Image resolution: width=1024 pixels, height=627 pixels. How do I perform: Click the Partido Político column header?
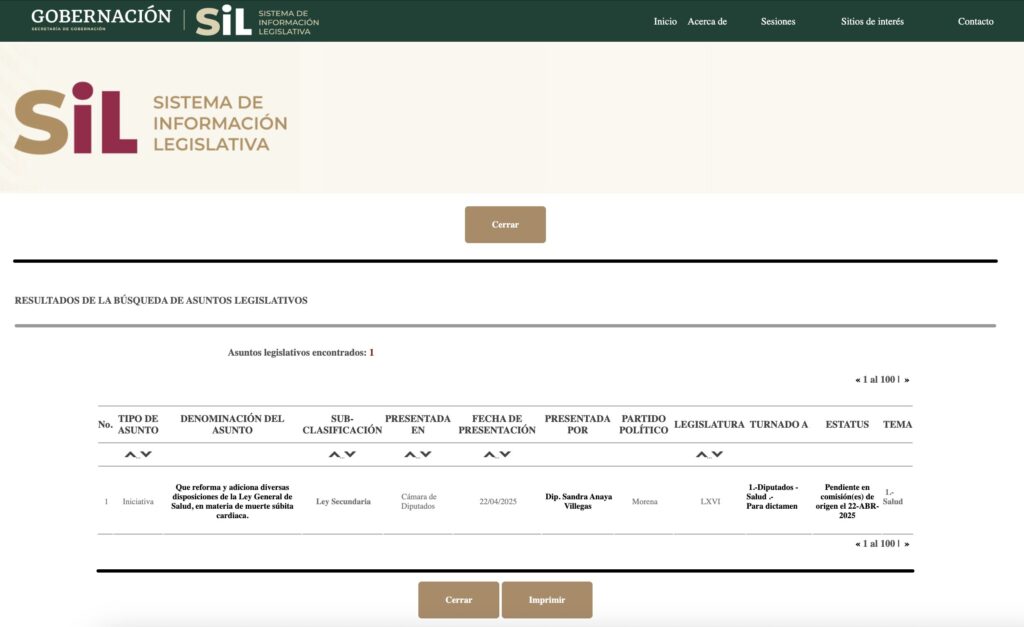[x=643, y=424]
